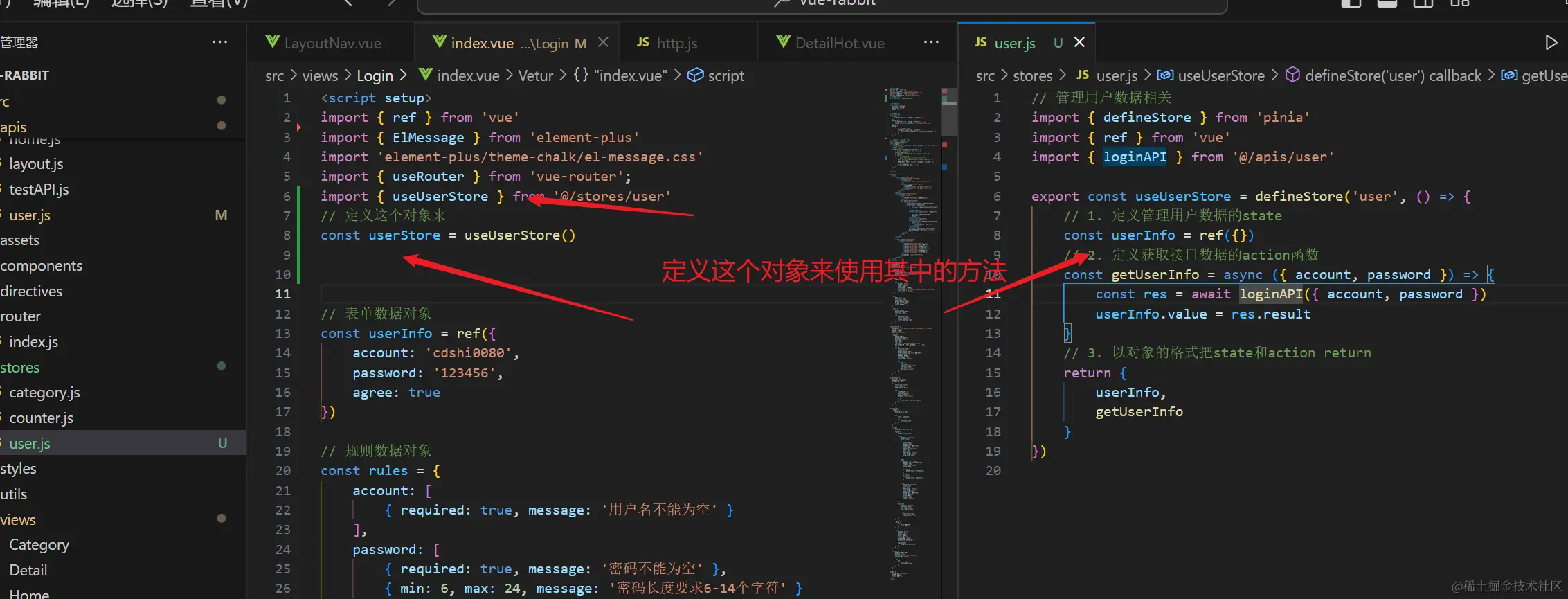Close the user.js editor tab

coord(1079,42)
